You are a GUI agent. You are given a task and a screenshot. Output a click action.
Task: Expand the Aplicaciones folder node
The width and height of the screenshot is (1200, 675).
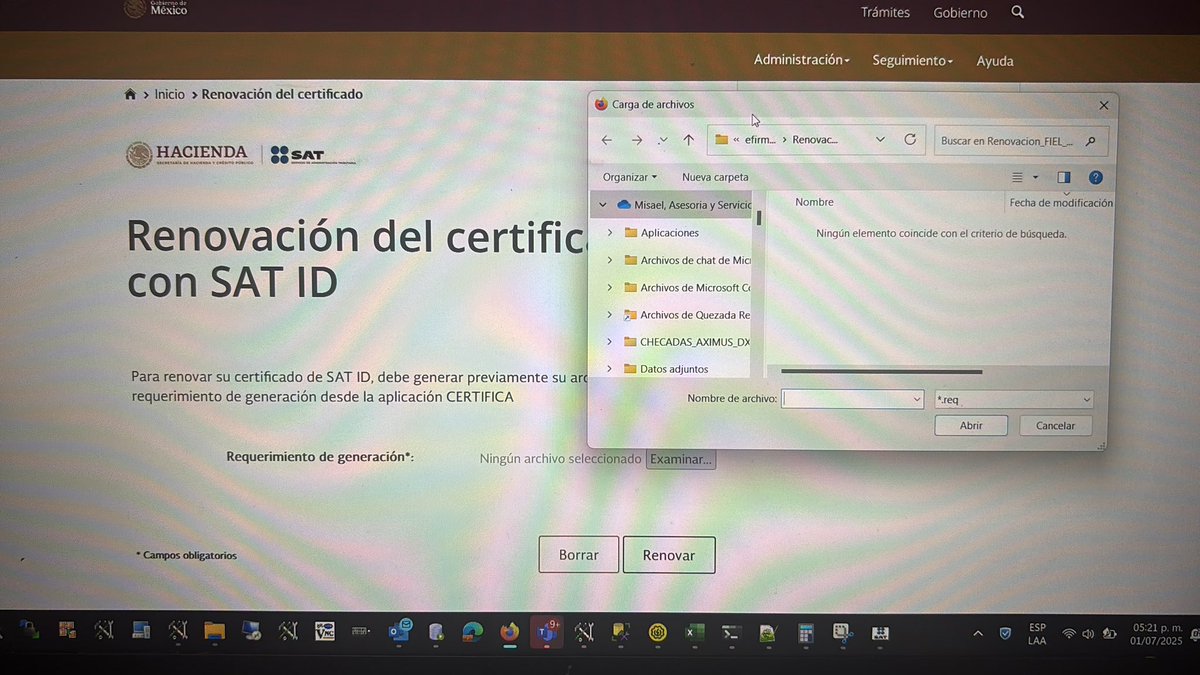[x=610, y=233]
